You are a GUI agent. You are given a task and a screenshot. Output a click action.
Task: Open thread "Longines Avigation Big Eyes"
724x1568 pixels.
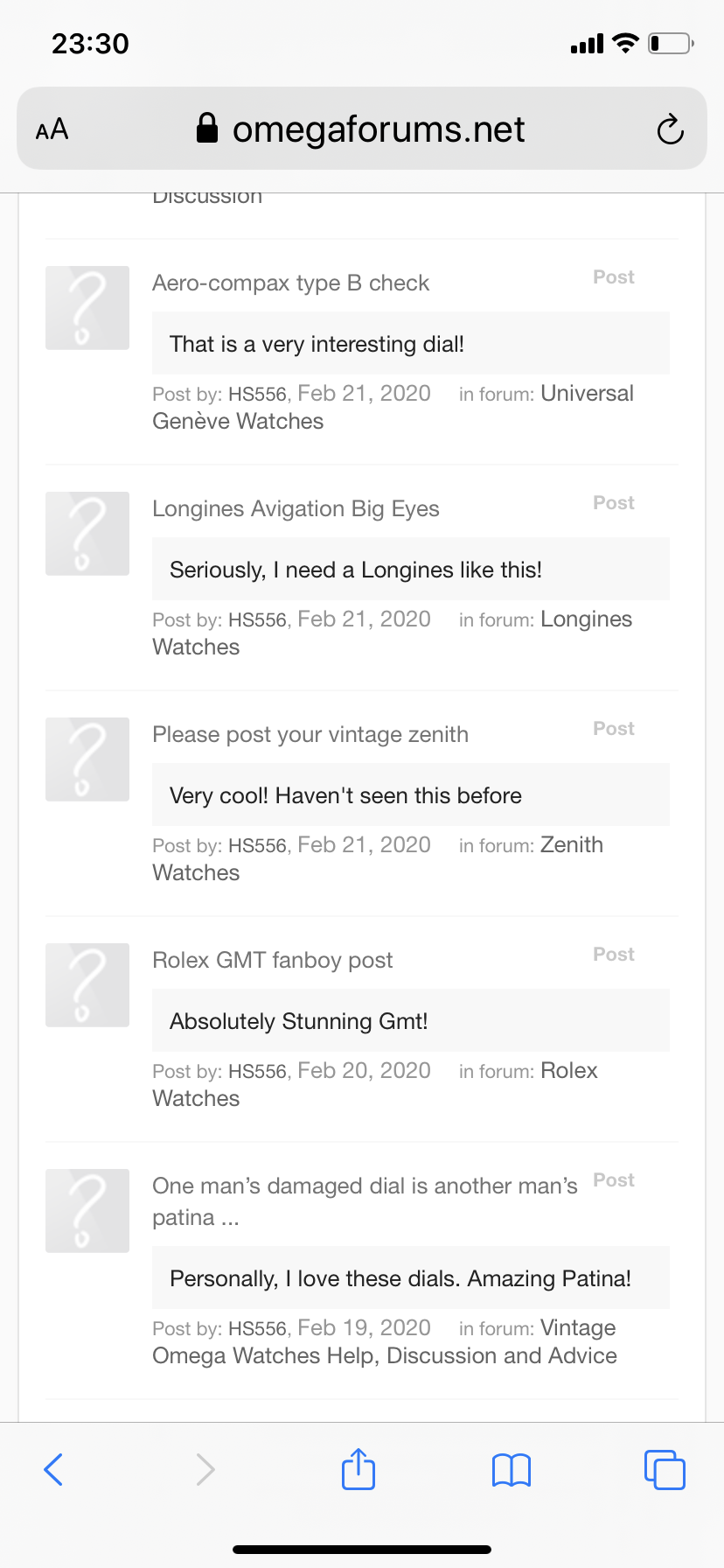point(296,509)
